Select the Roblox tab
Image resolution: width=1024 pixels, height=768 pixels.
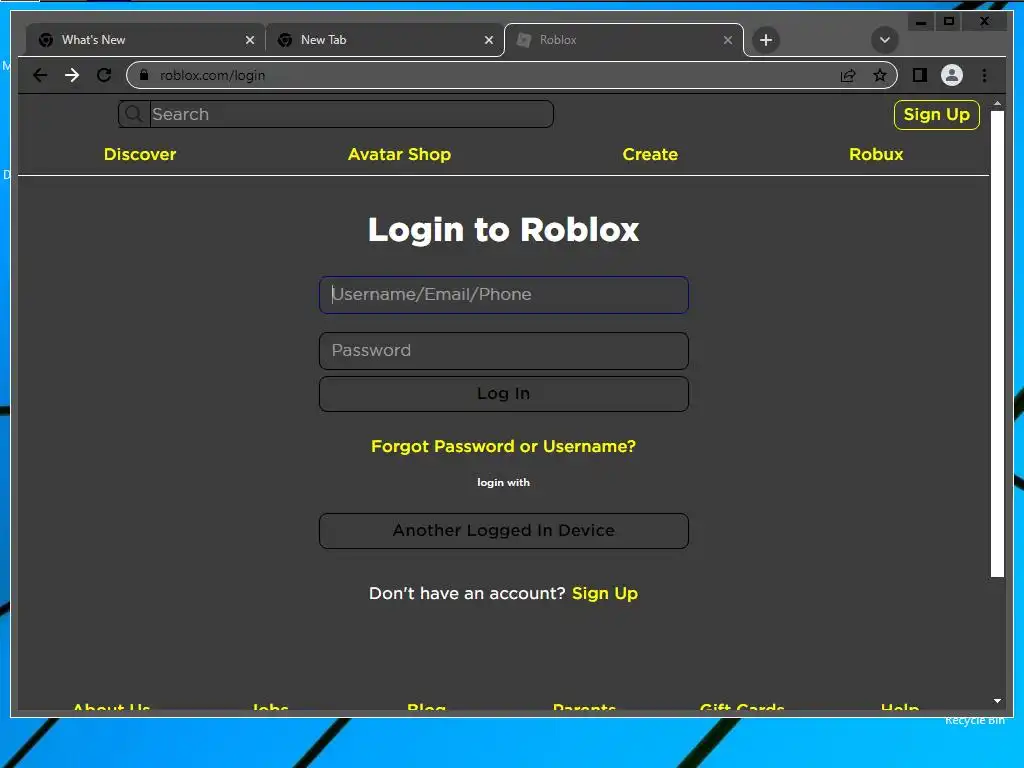pyautogui.click(x=624, y=40)
